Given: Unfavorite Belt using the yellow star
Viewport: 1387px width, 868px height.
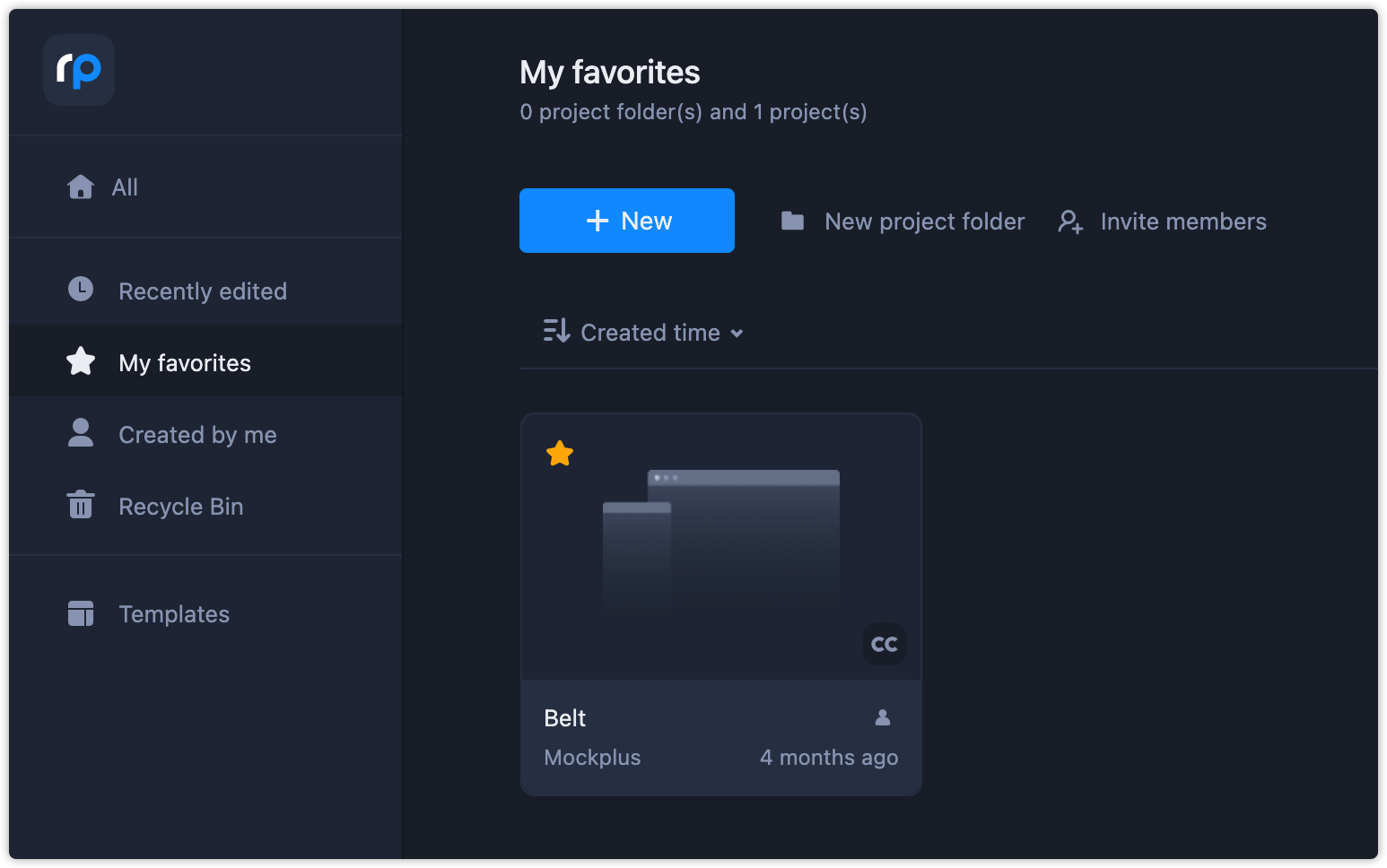Looking at the screenshot, I should (x=560, y=454).
